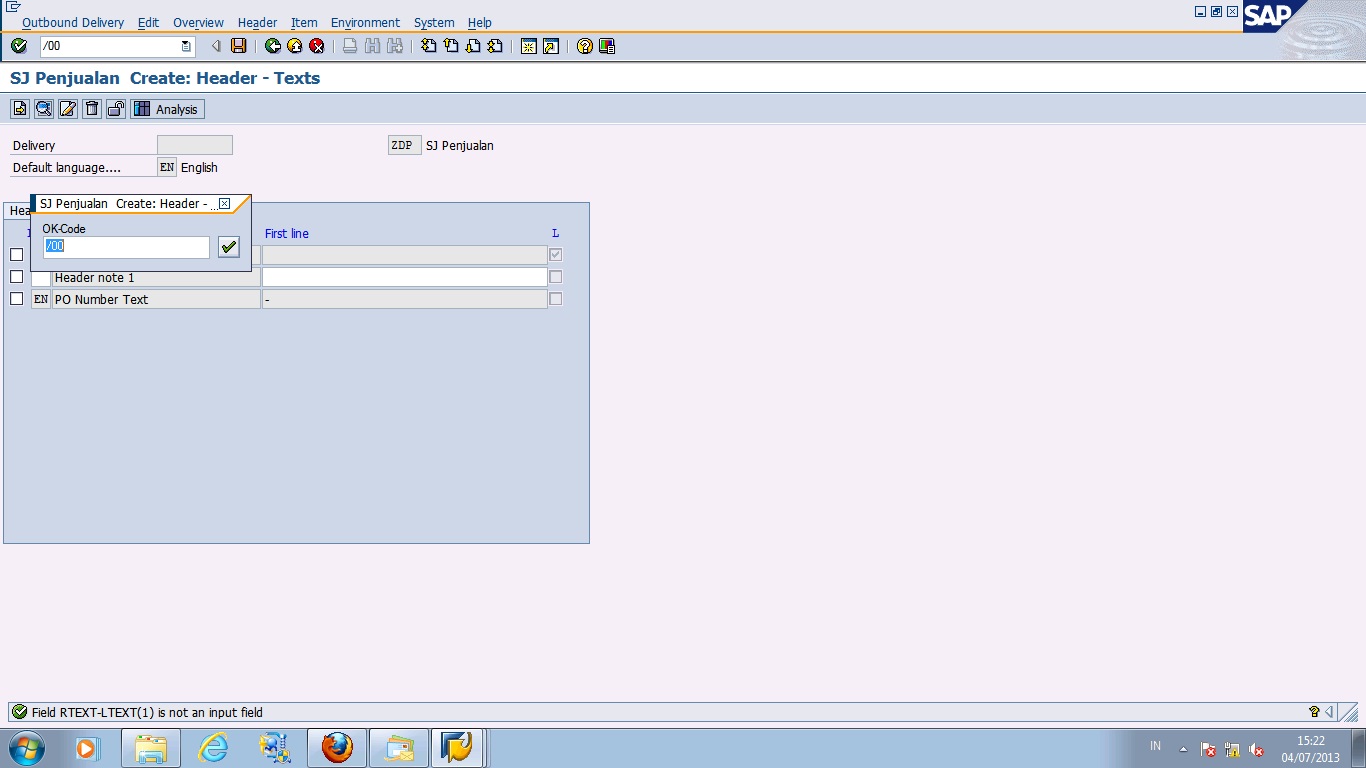Click the OK-Code input field in popup
Screen dimensions: 1366x768
click(x=126, y=247)
